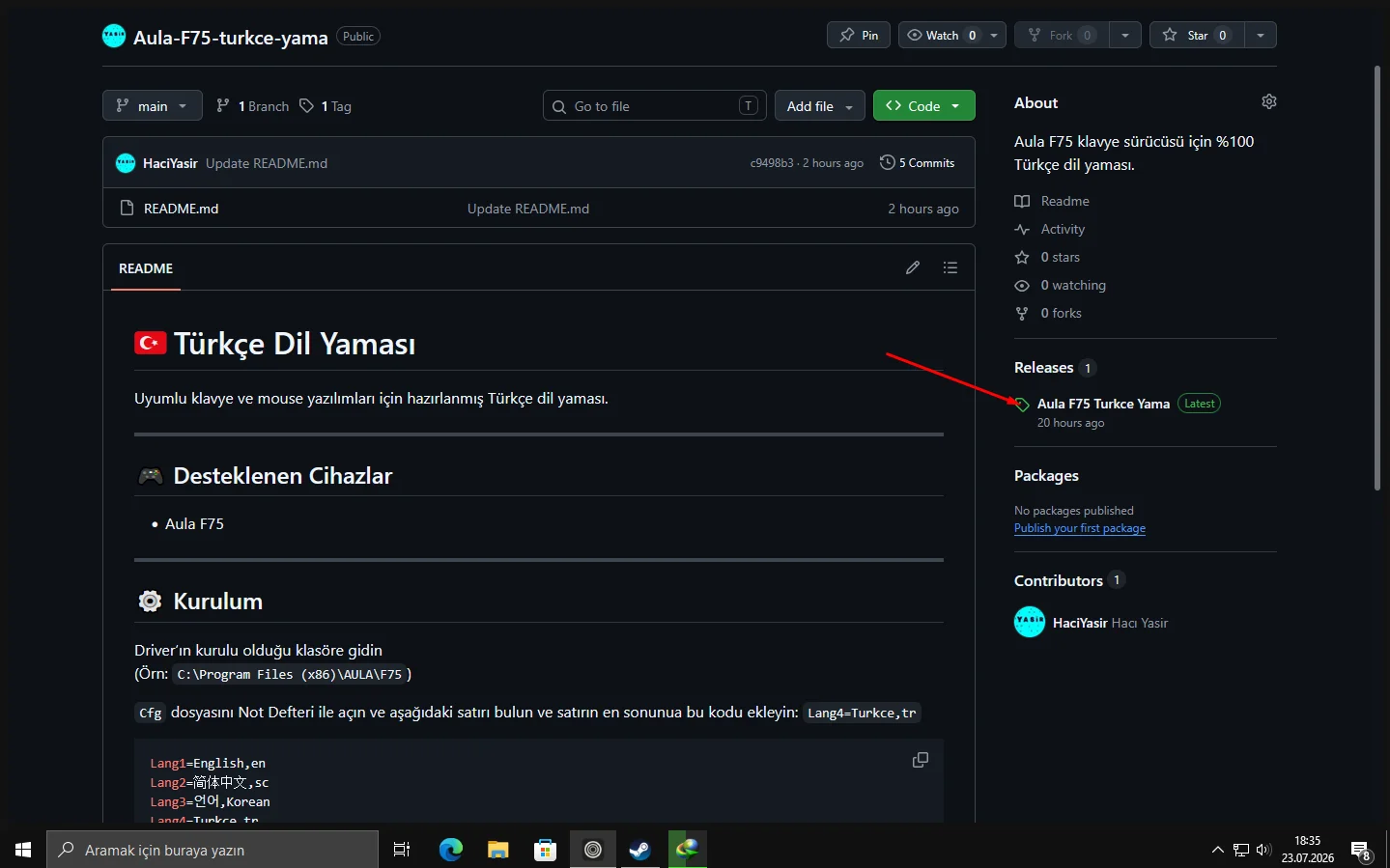Open the Windows Start menu
This screenshot has height=868, width=1390.
pyautogui.click(x=23, y=850)
